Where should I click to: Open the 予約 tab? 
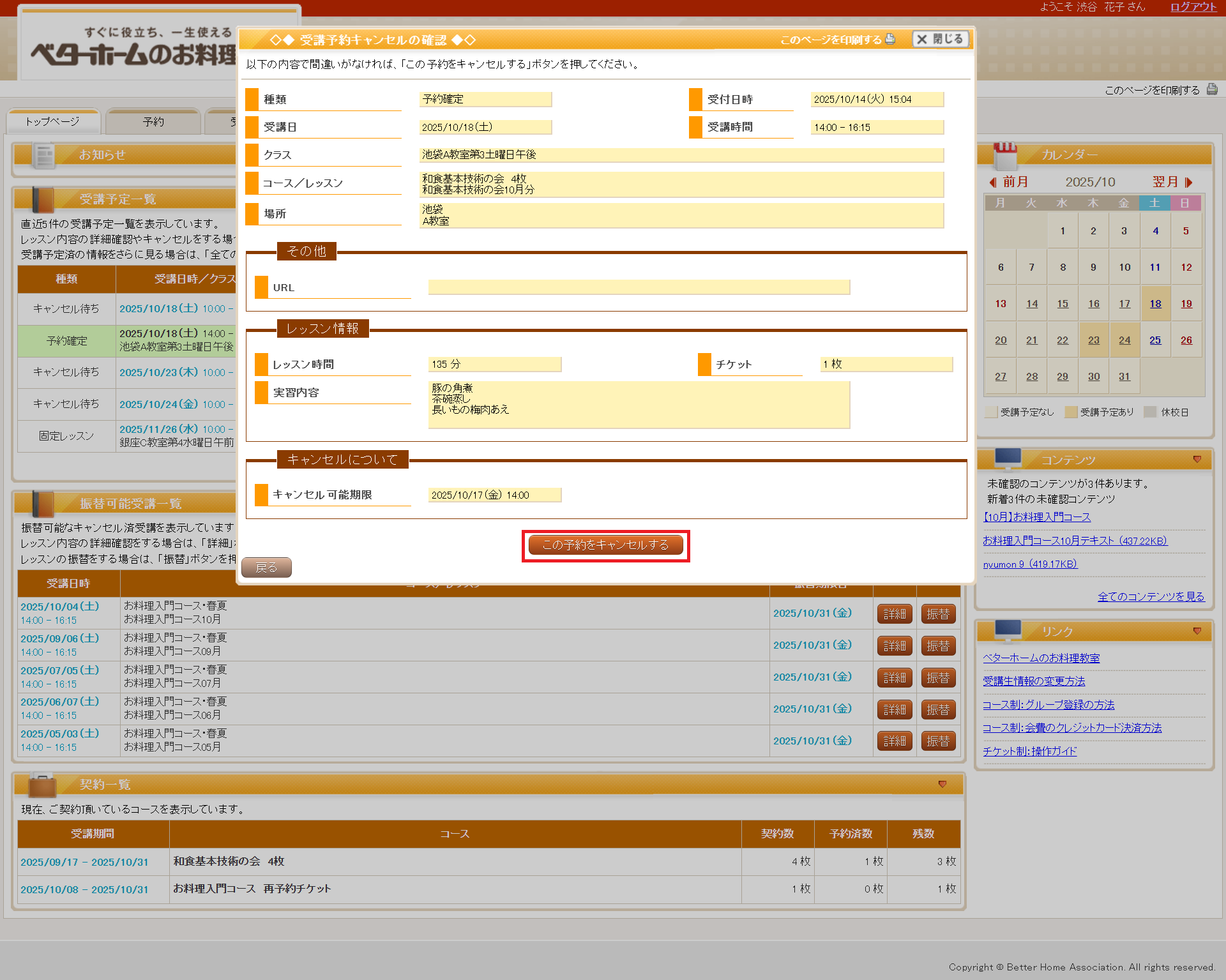153,121
